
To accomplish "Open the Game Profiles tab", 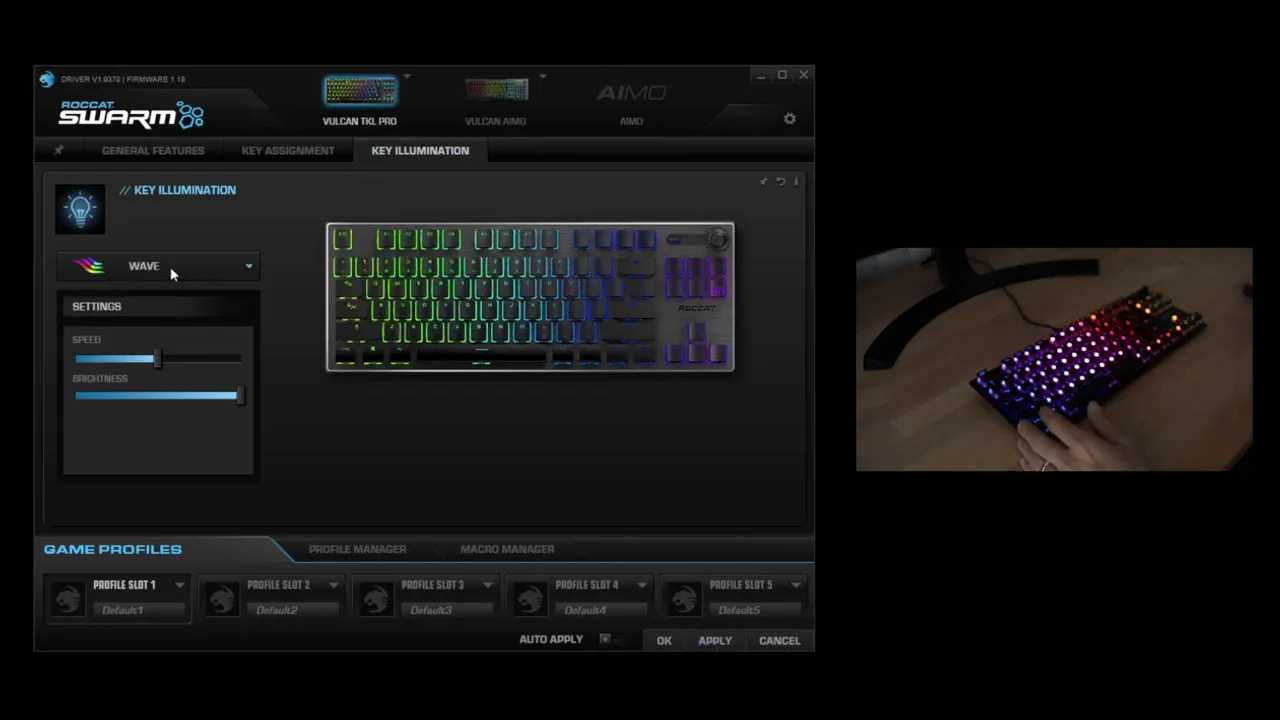I will (113, 549).
